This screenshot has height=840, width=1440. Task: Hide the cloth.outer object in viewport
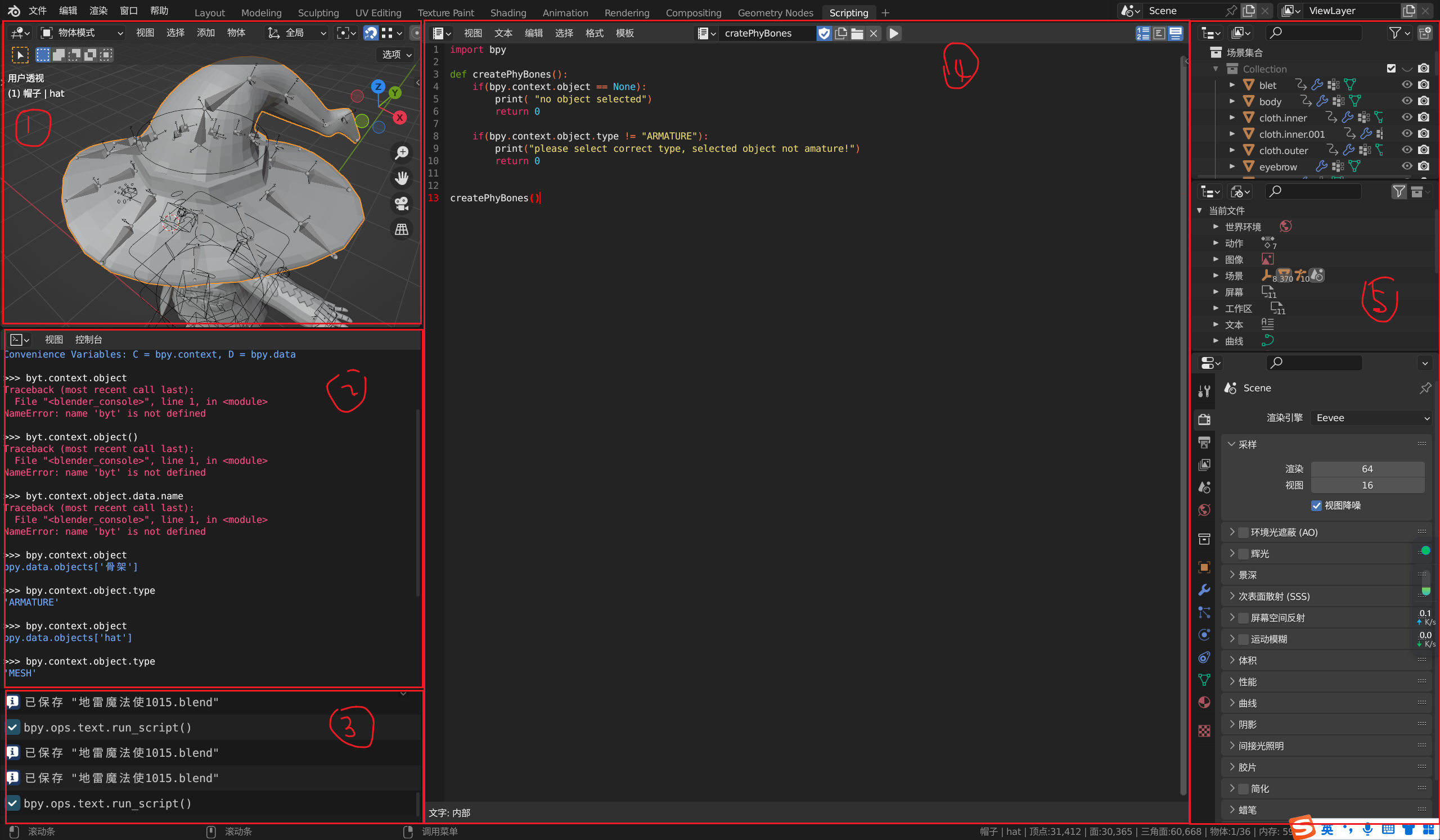[x=1407, y=150]
